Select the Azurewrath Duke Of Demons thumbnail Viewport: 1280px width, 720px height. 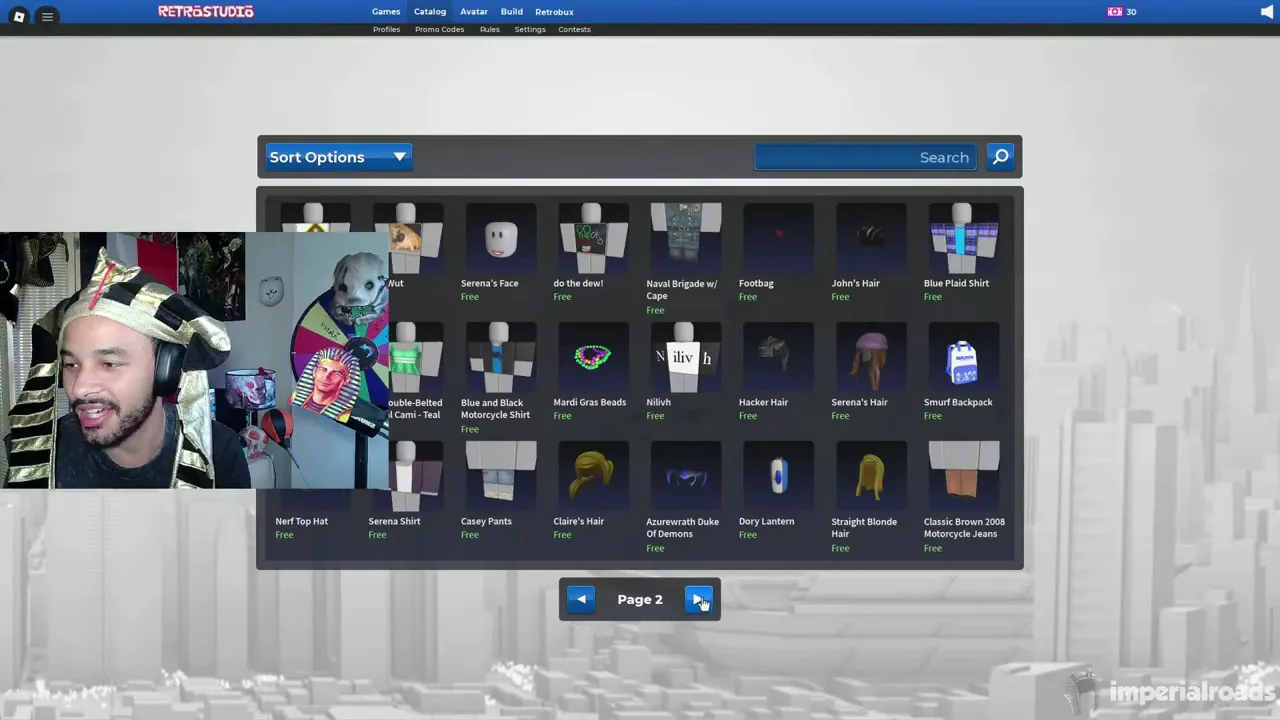point(685,476)
